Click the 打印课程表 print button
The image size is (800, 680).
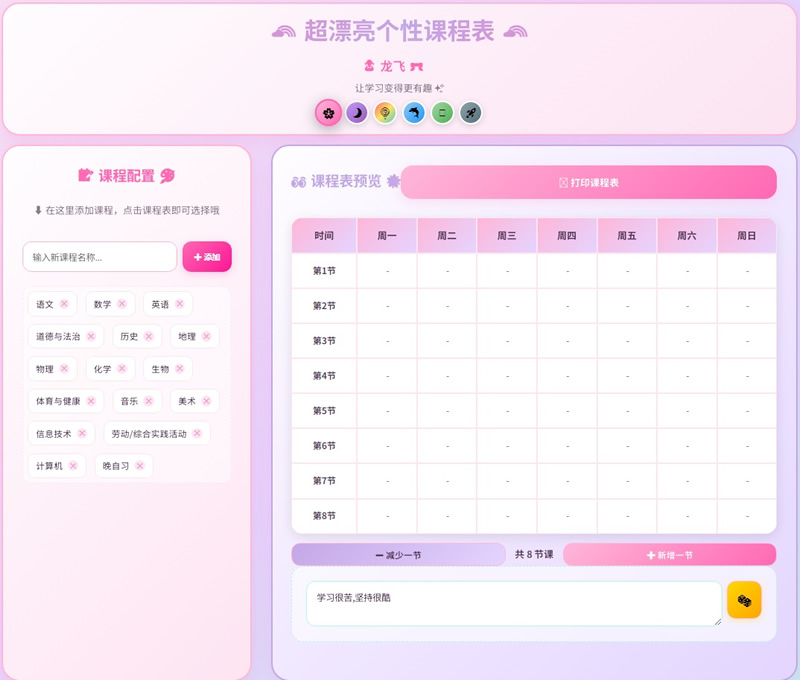(x=588, y=183)
